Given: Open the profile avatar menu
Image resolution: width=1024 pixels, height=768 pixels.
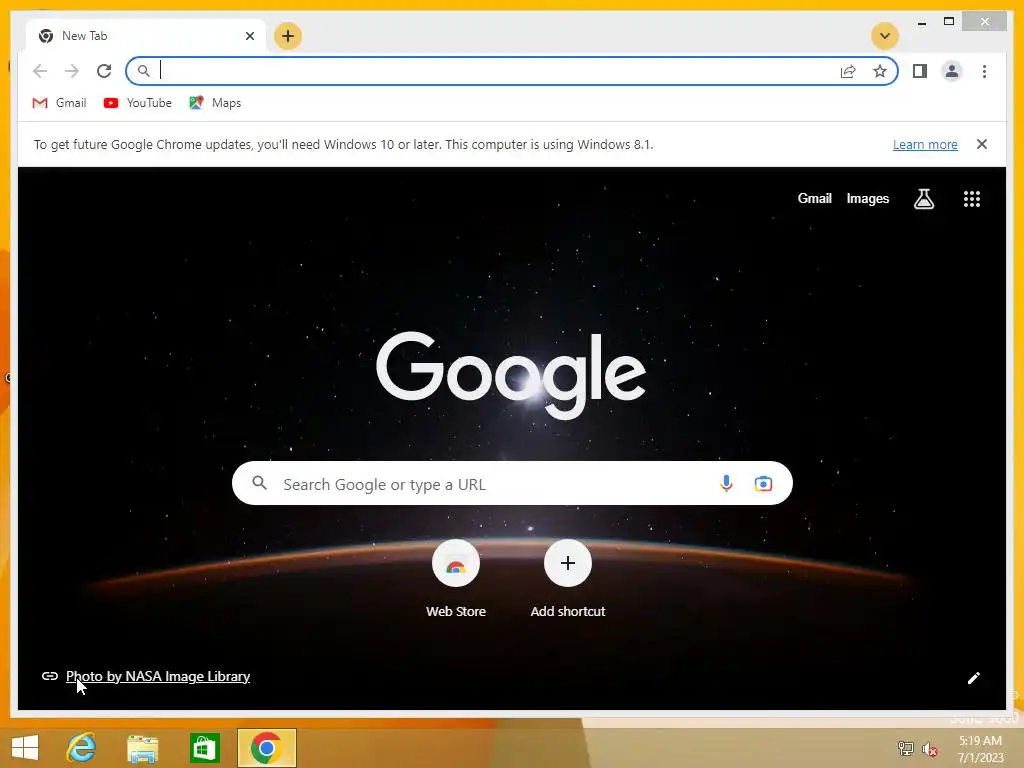Looking at the screenshot, I should pos(952,71).
